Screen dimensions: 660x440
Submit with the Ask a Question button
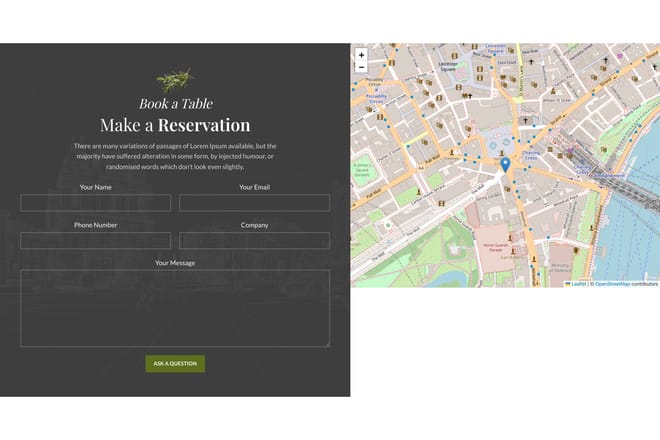175,364
